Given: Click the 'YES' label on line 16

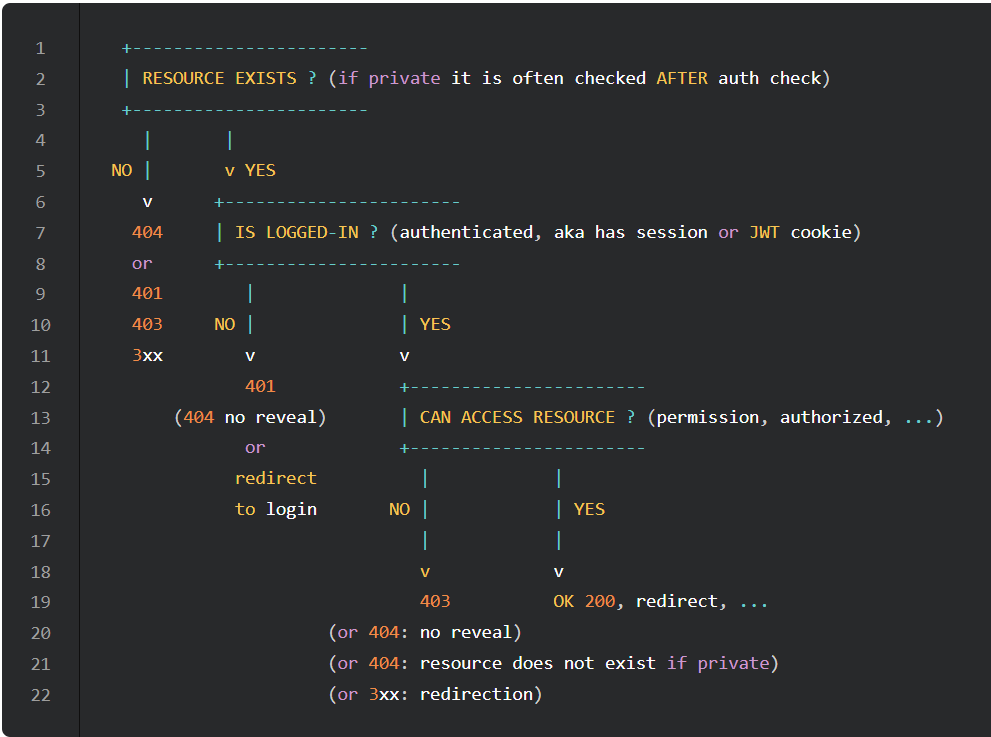Looking at the screenshot, I should tap(589, 509).
